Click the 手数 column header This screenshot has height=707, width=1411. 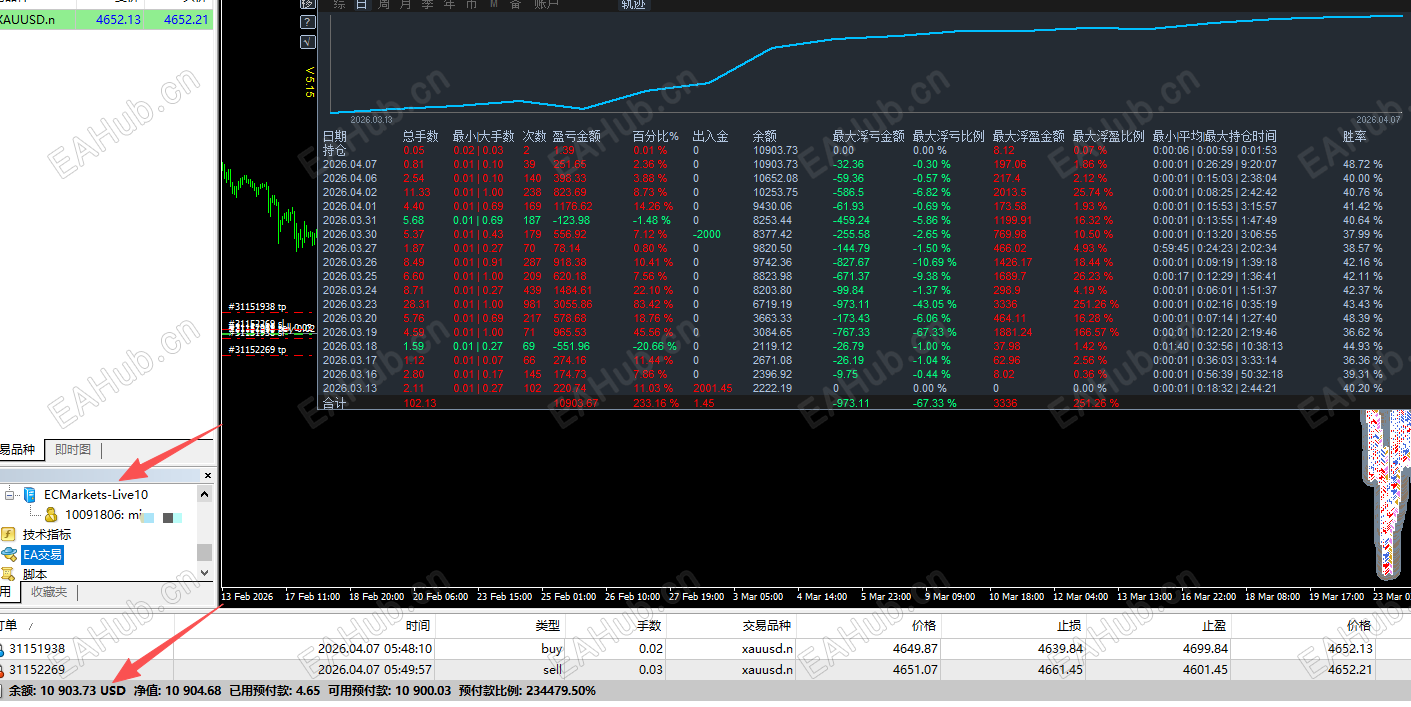point(648,625)
